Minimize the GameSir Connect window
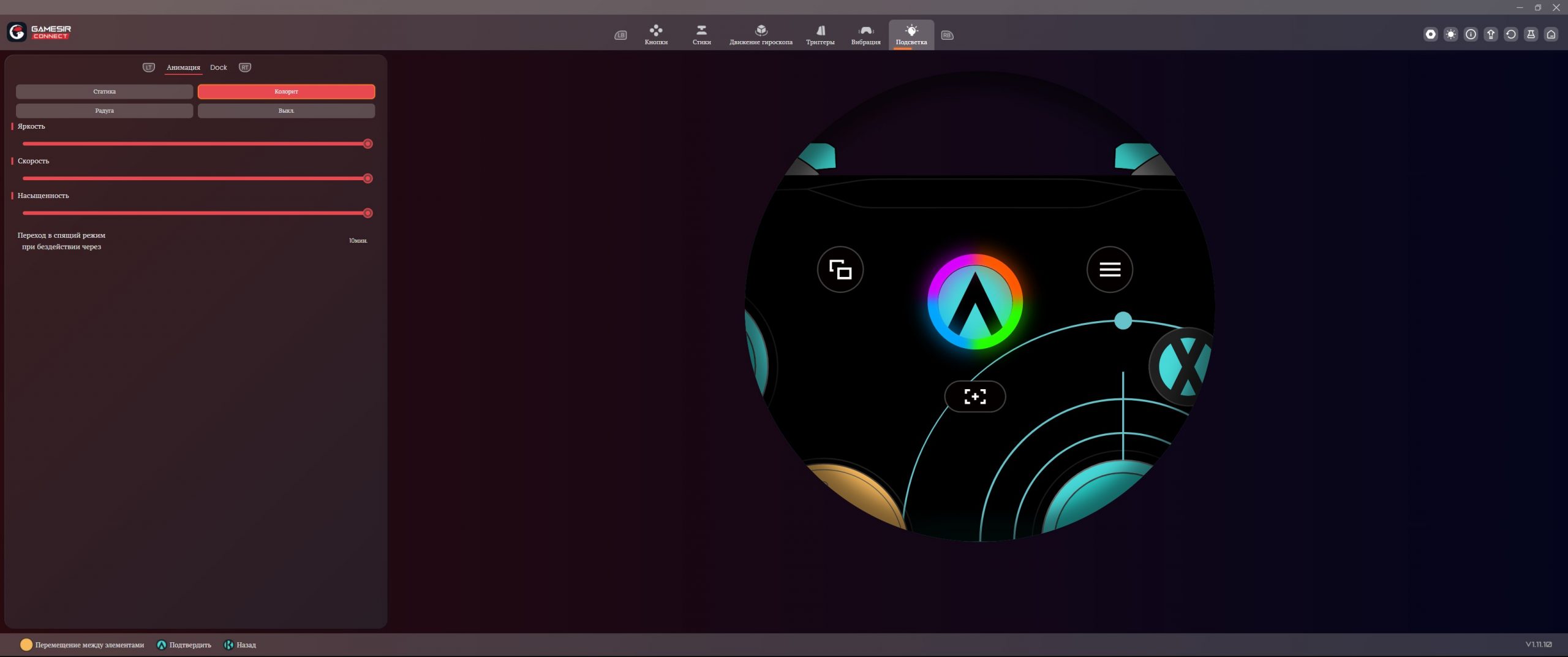This screenshot has width=1568, height=657. [1520, 7]
